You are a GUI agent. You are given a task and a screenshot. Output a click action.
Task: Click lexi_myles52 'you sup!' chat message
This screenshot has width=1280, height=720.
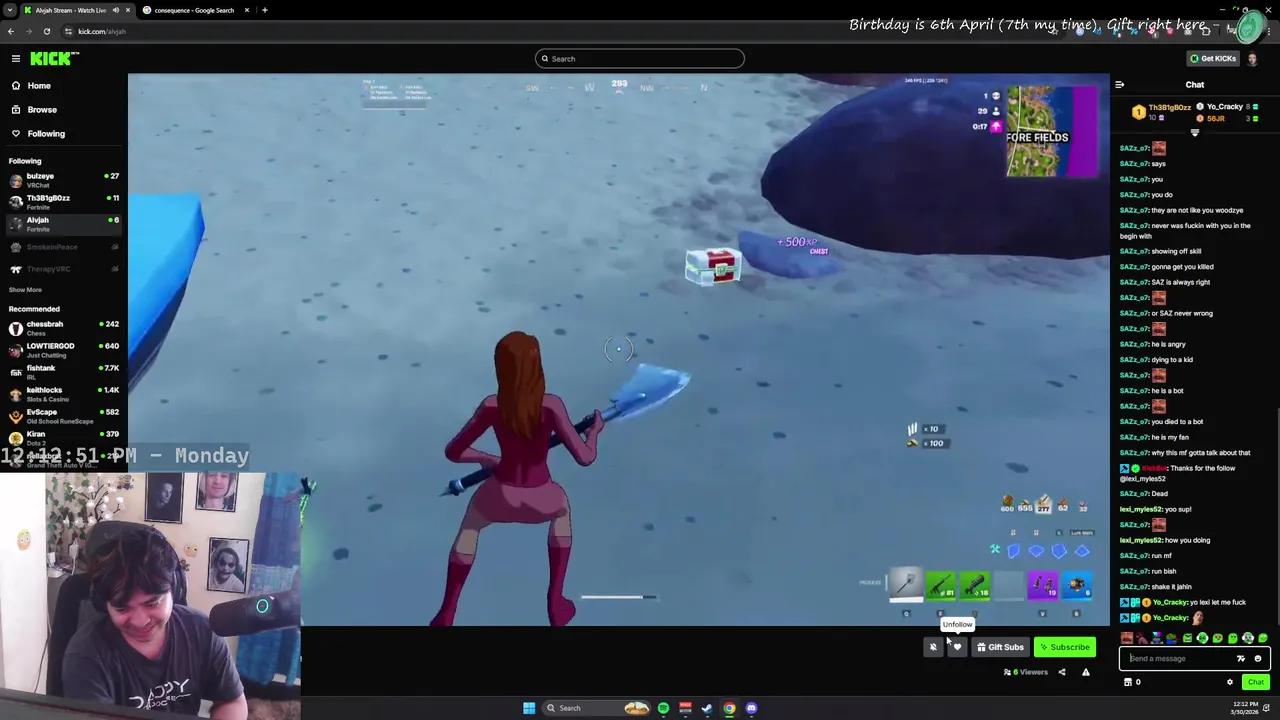(x=1156, y=510)
